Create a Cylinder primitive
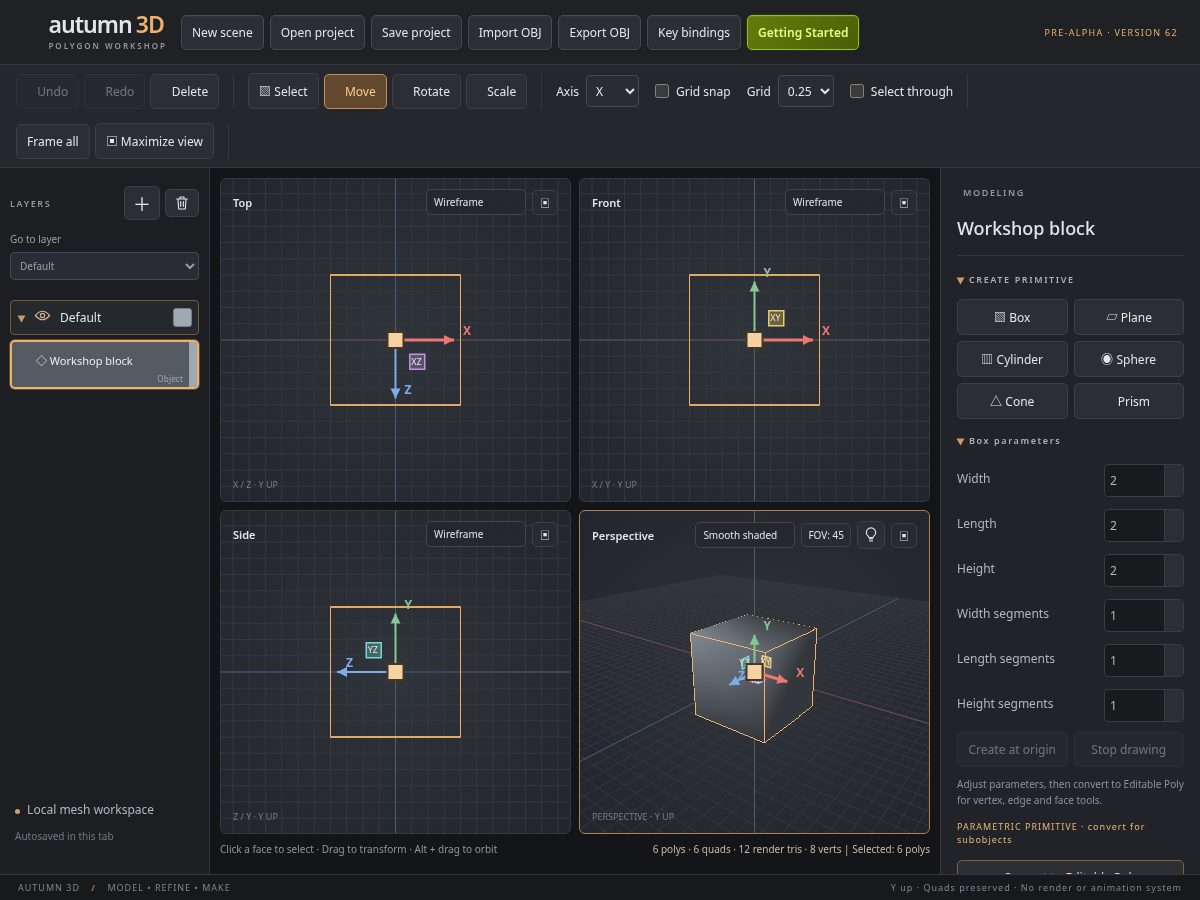Viewport: 1200px width, 900px height. click(x=1012, y=359)
